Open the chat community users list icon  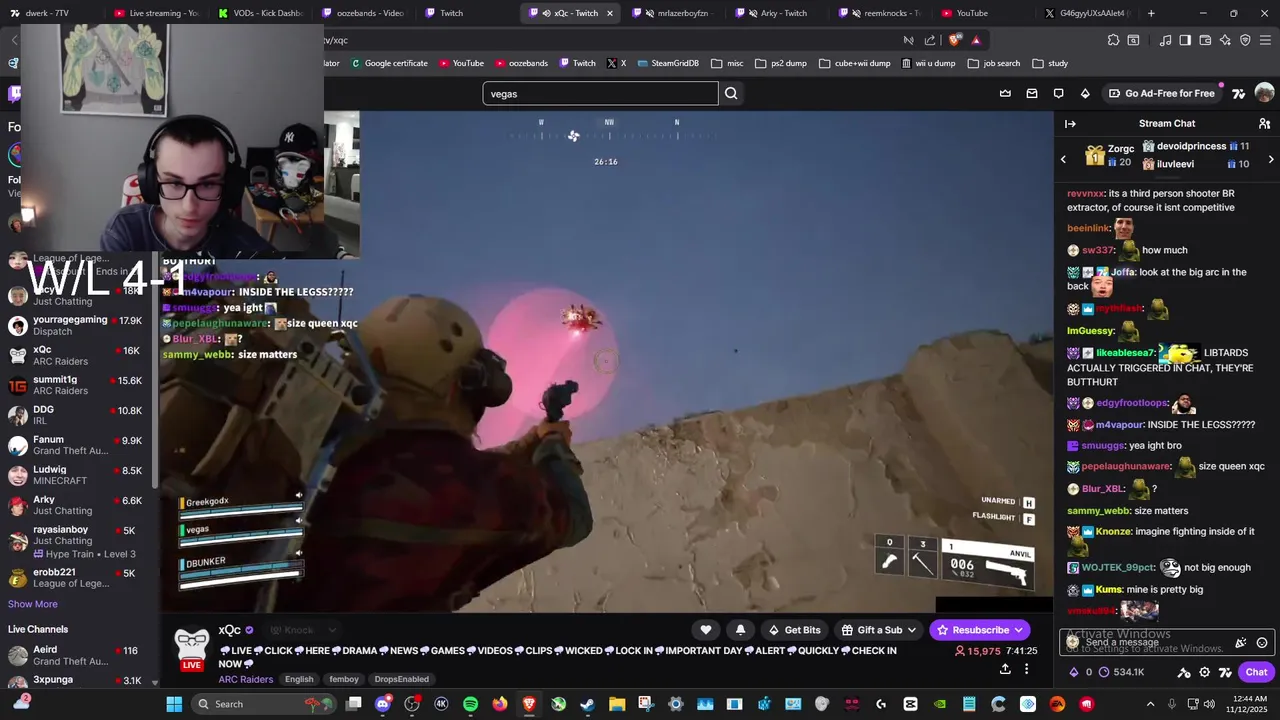pos(1264,123)
